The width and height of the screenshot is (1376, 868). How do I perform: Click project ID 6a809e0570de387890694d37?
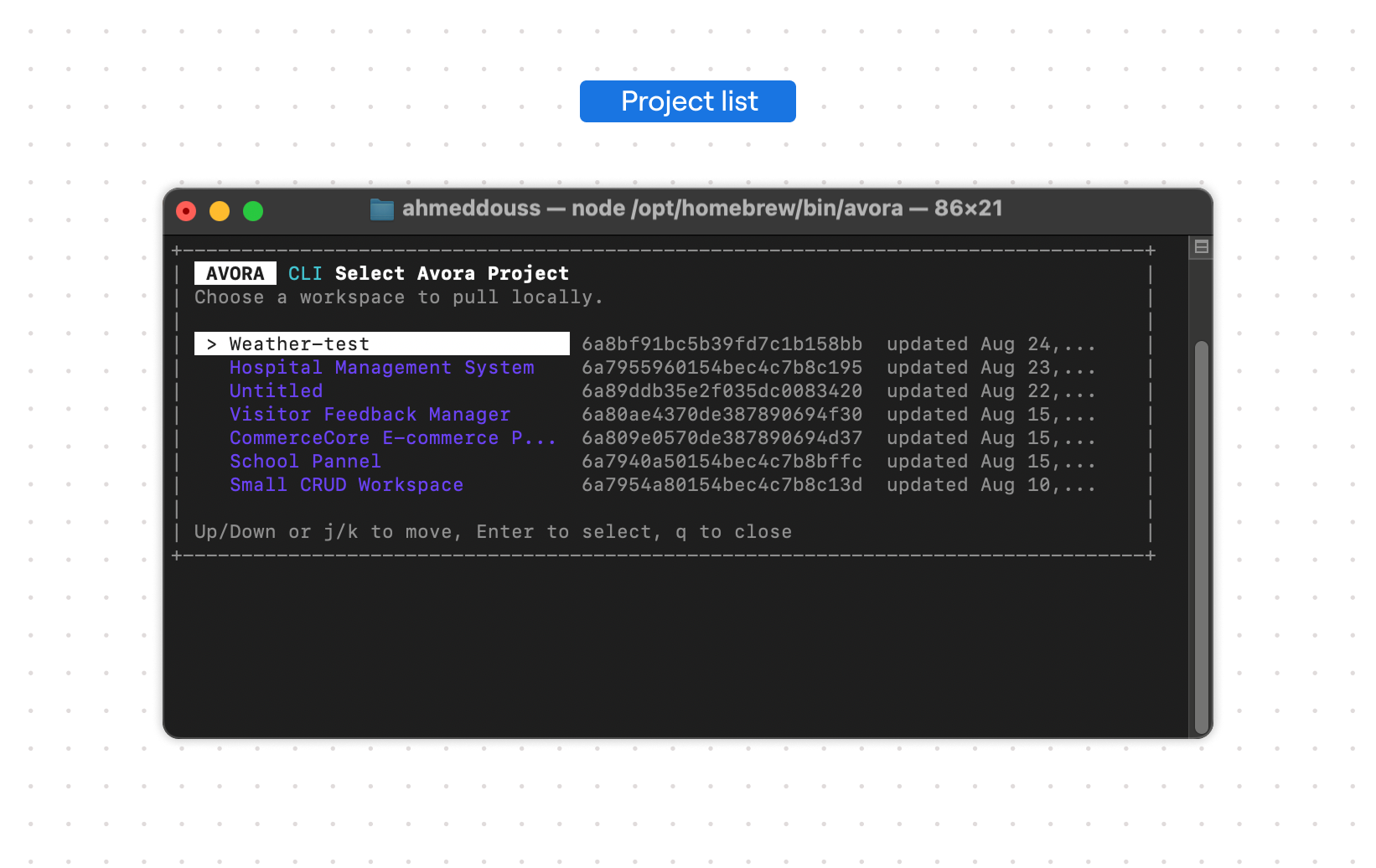[x=722, y=438]
